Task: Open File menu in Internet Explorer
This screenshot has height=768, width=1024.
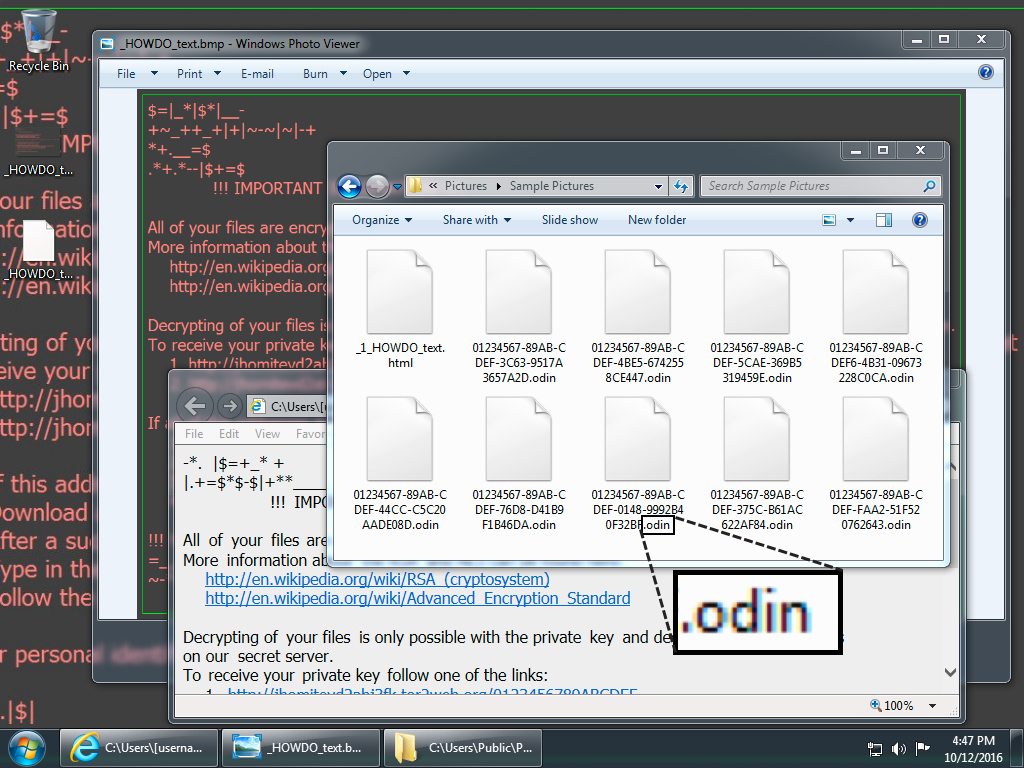Action: pyautogui.click(x=194, y=434)
